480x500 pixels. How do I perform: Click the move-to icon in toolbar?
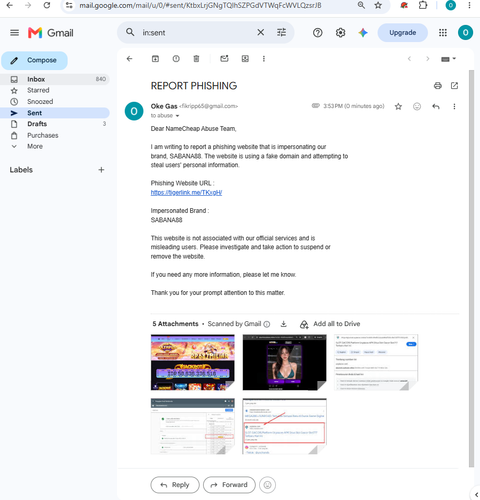245,59
